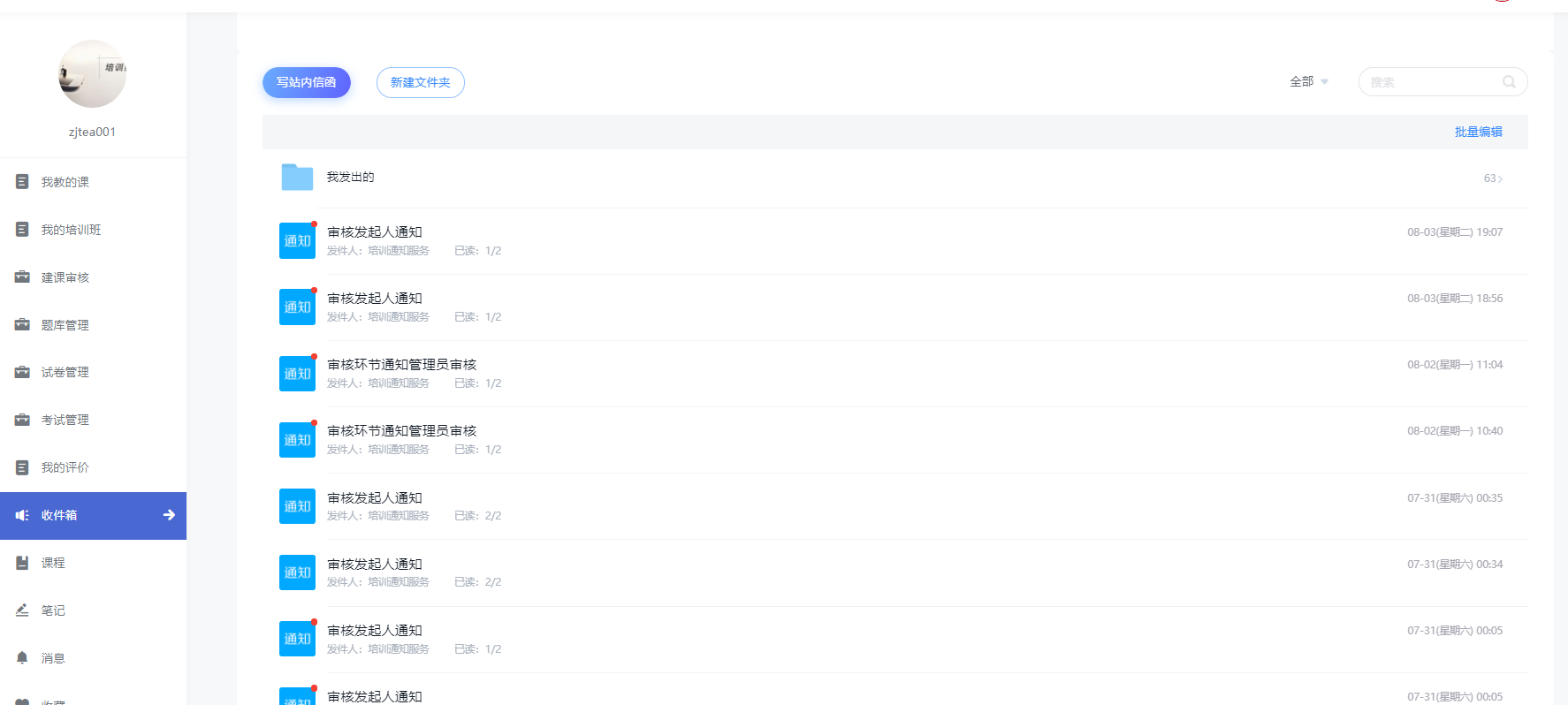Click the 题库管理 briefcase icon

click(x=22, y=325)
